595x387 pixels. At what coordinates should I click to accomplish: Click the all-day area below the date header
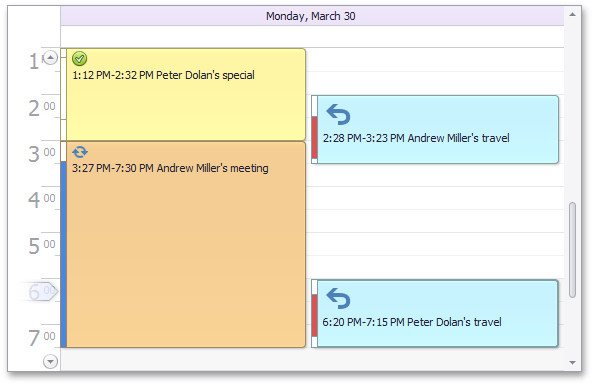point(312,36)
